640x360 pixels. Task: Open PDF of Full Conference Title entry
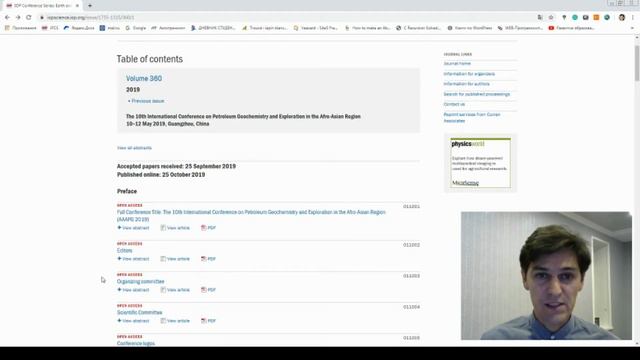(x=208, y=228)
